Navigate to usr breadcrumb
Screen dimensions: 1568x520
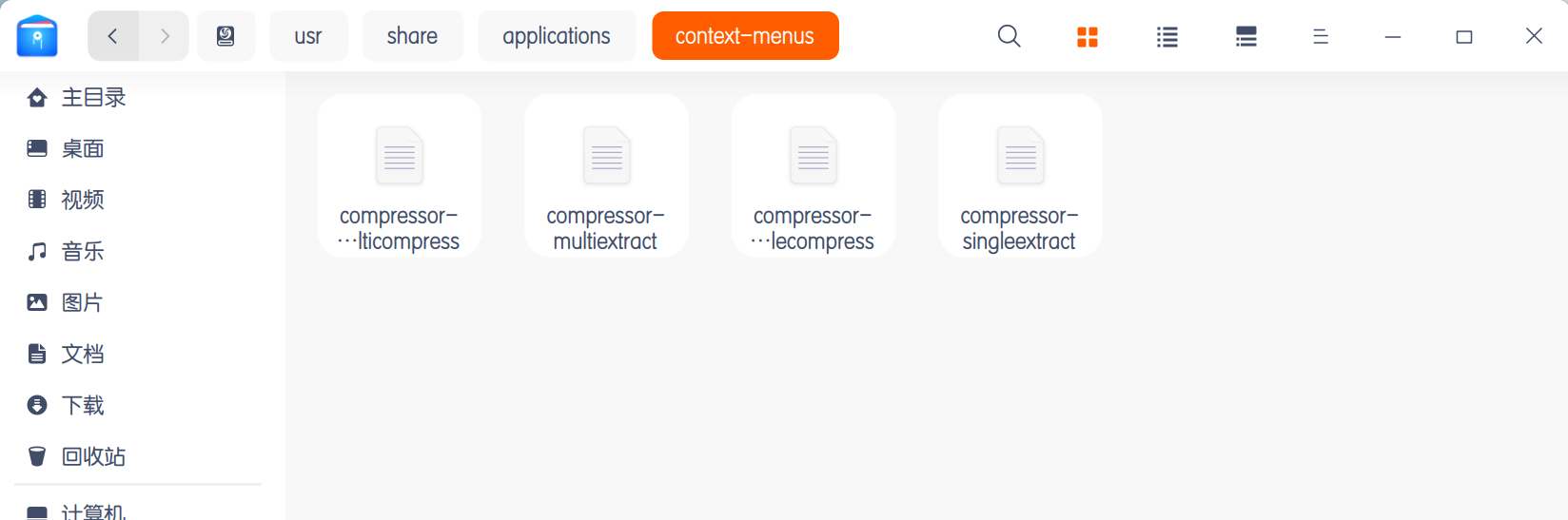(x=308, y=36)
